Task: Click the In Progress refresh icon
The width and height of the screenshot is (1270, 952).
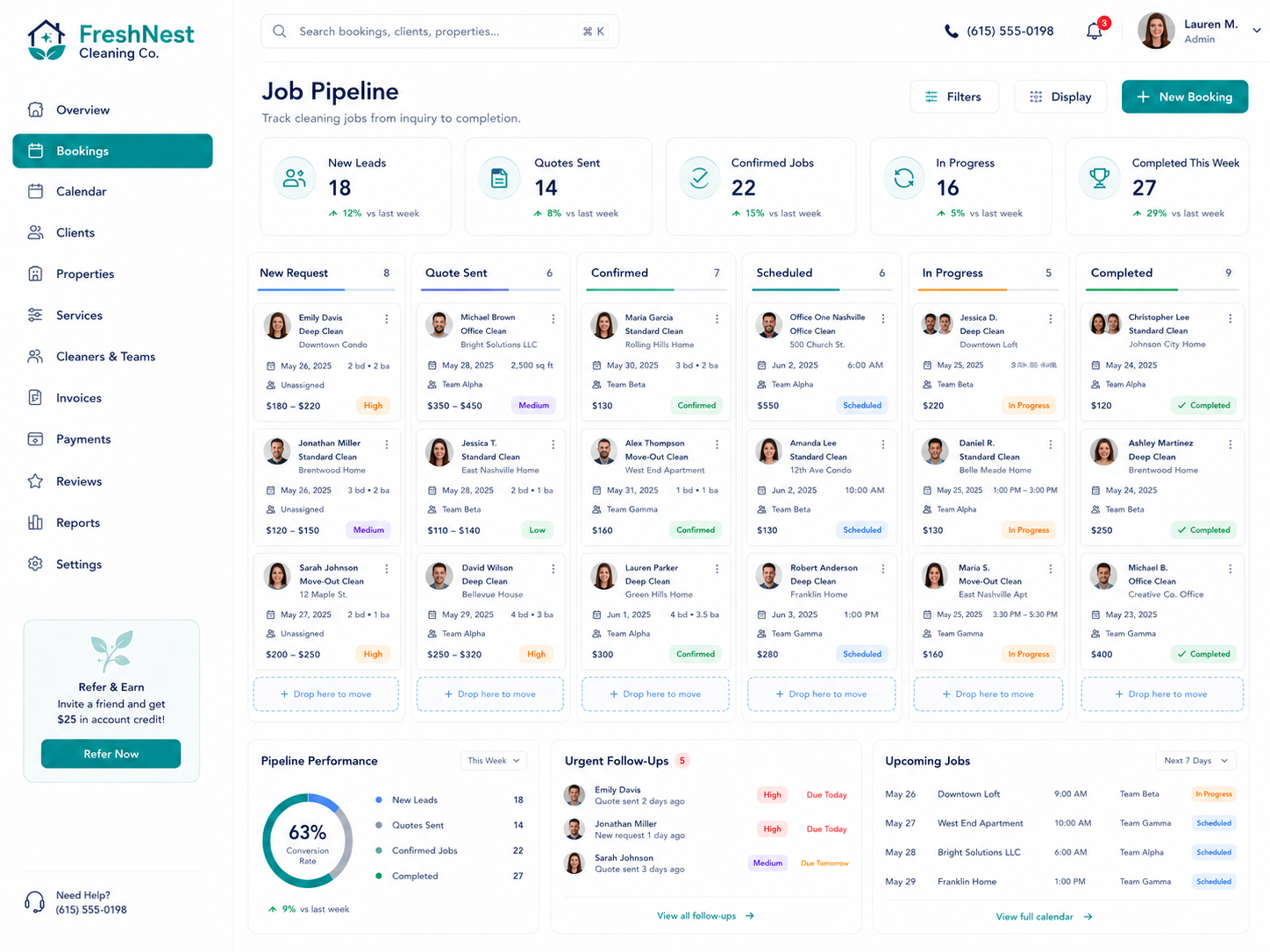Action: (903, 178)
